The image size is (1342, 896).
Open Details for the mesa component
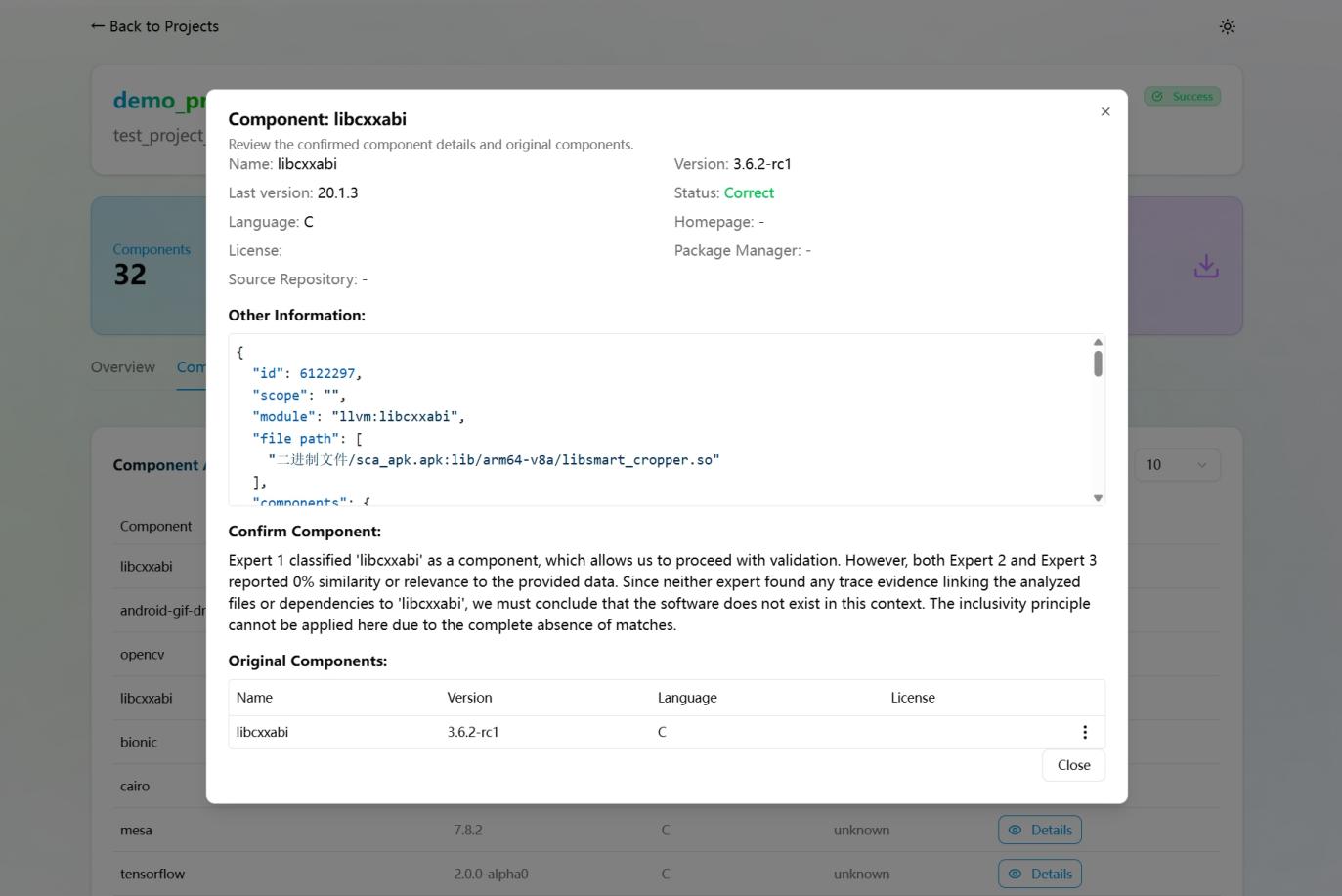pyautogui.click(x=1040, y=830)
